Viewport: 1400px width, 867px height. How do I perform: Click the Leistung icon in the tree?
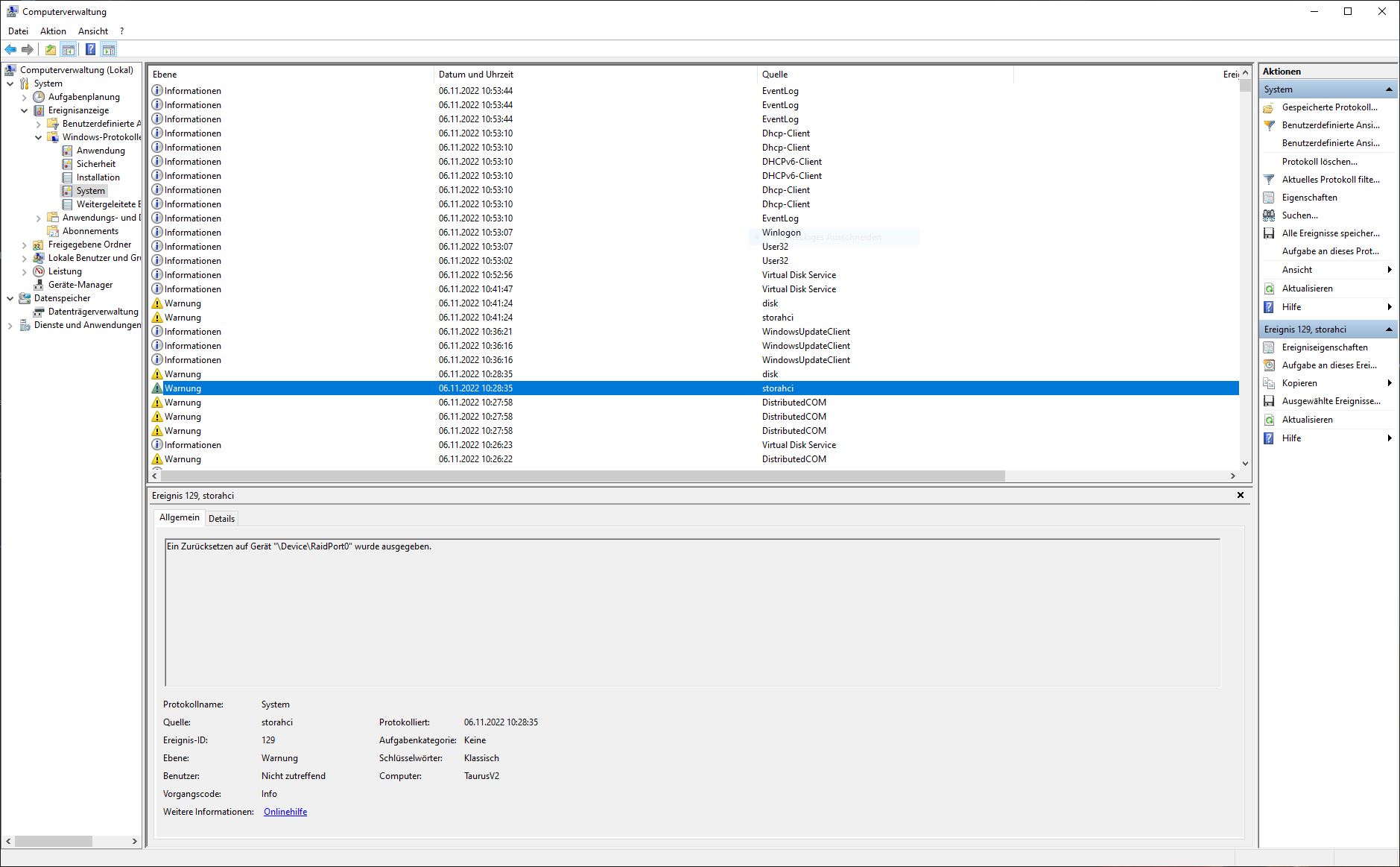[39, 271]
